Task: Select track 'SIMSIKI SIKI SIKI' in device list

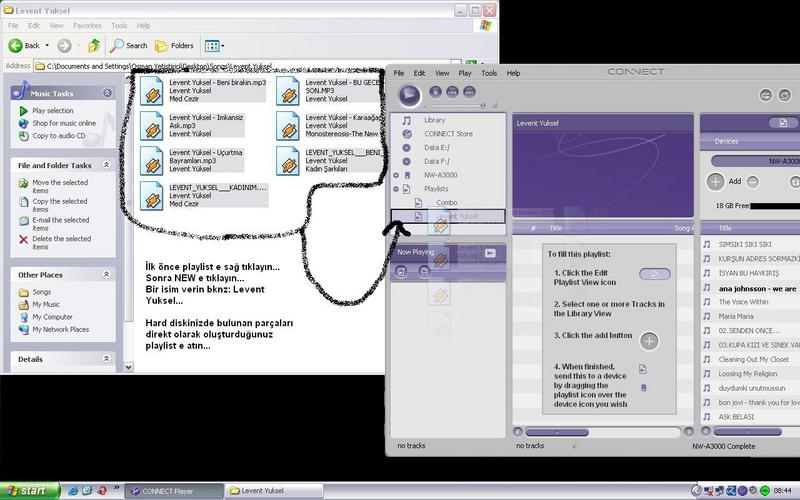Action: pyautogui.click(x=745, y=244)
